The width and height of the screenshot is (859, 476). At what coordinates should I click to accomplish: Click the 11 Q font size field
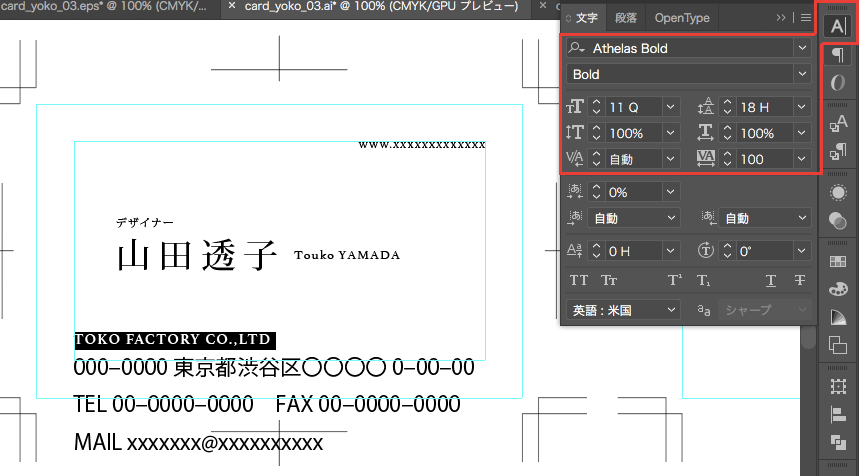[633, 107]
